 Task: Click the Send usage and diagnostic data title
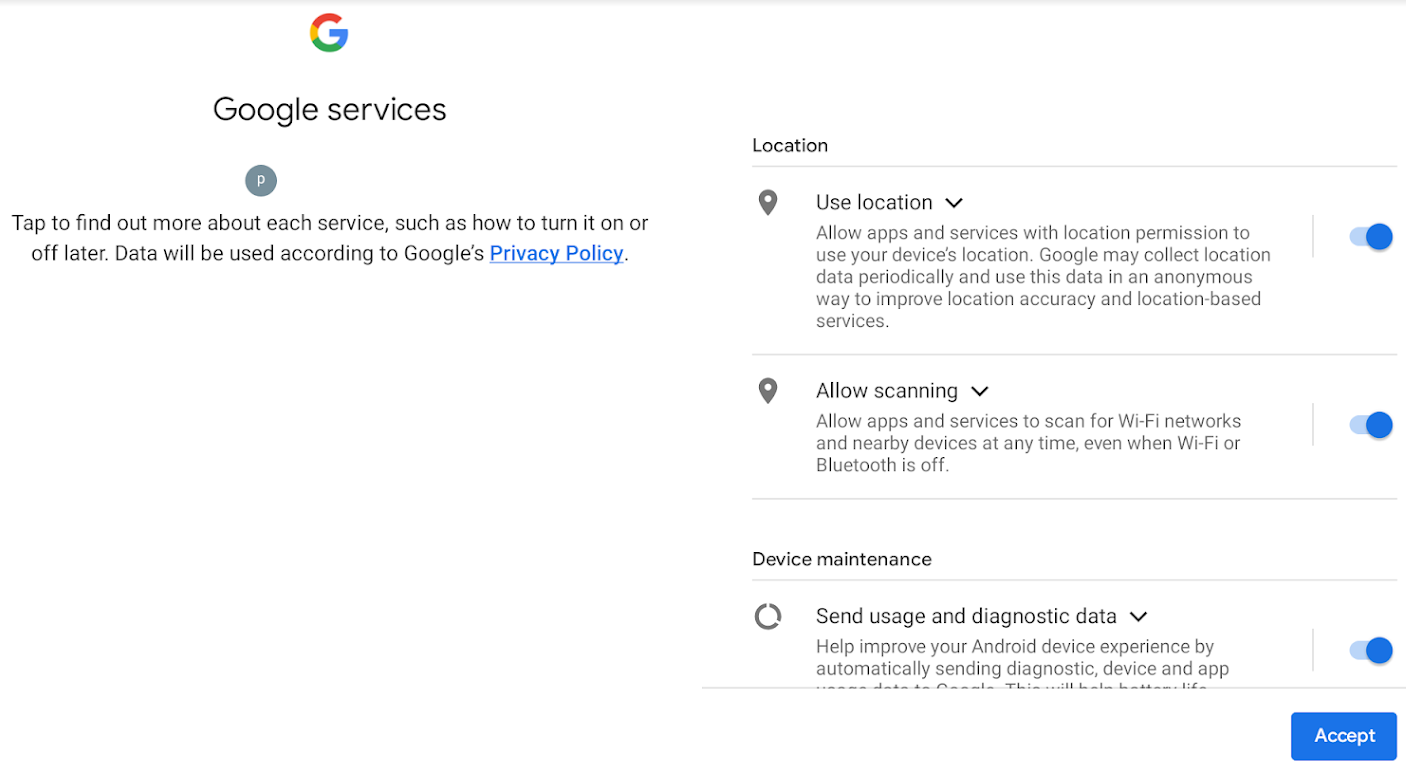click(x=966, y=617)
